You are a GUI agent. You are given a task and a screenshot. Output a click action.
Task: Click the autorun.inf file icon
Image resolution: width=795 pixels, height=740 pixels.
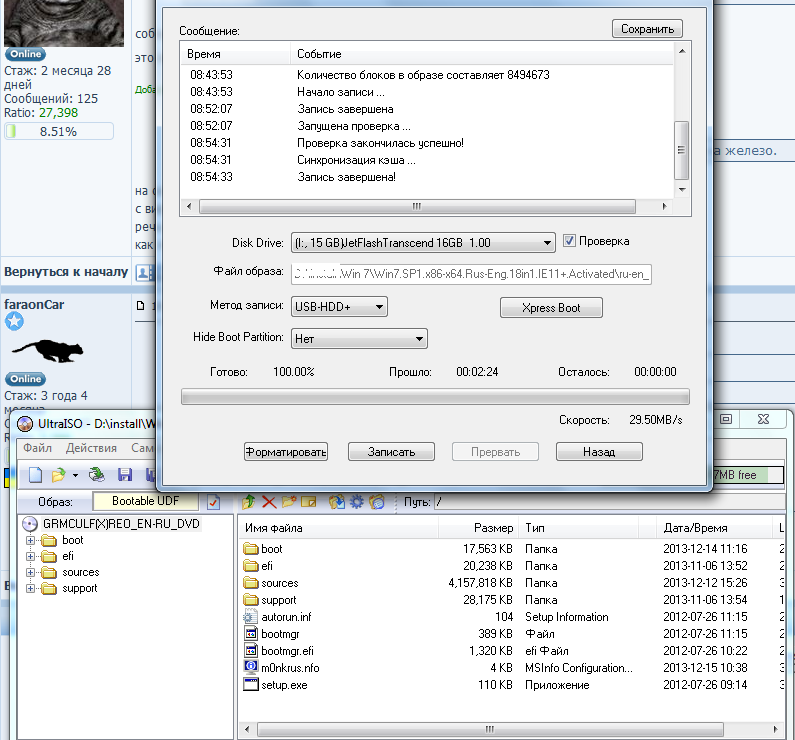click(x=250, y=617)
